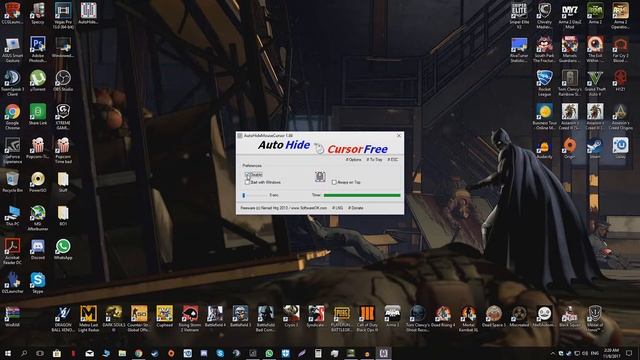640x360 pixels.
Task: Open This PC desktop icon
Action: click(12, 216)
